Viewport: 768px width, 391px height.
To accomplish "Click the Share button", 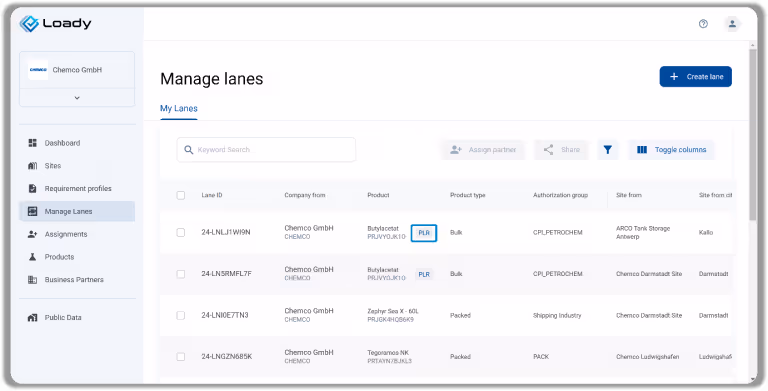I will pyautogui.click(x=561, y=149).
